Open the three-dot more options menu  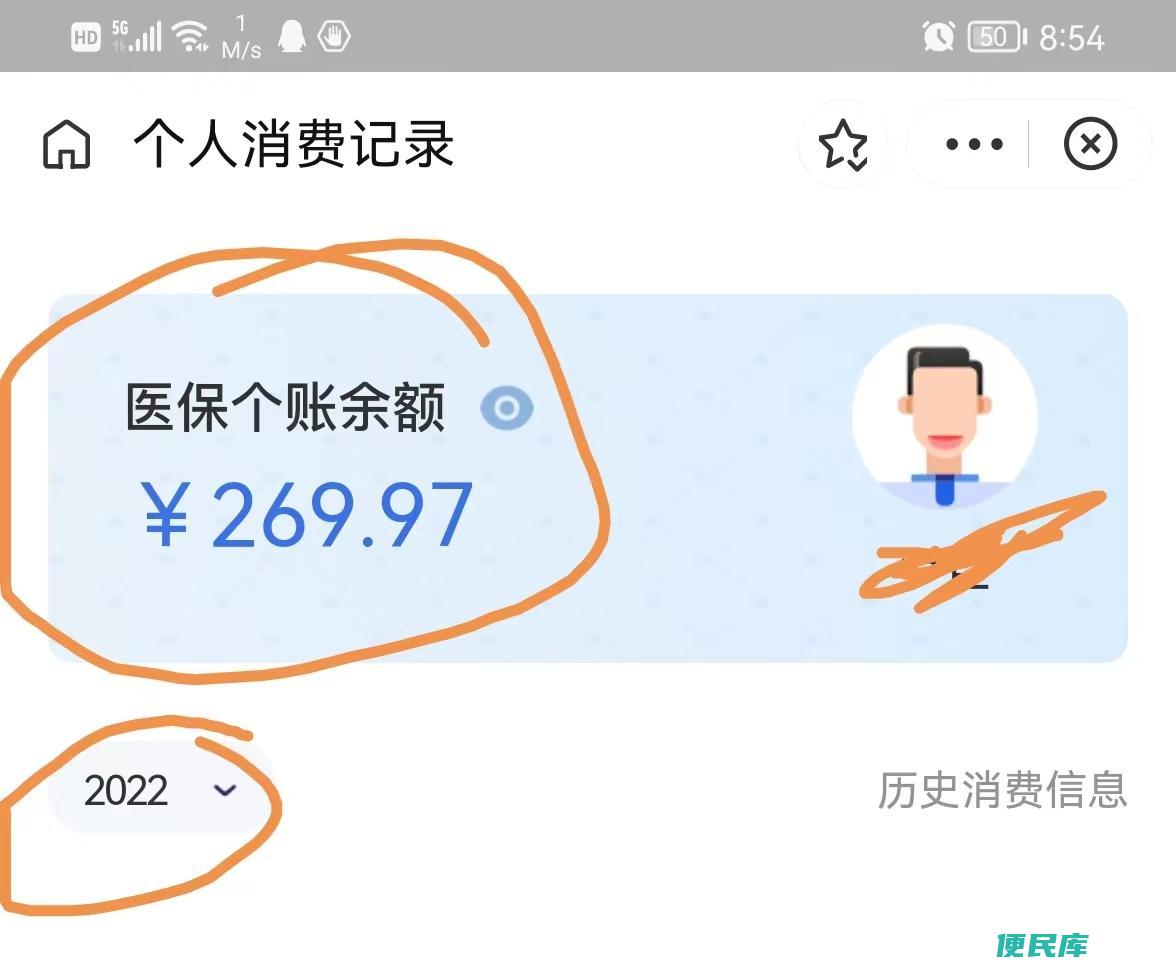tap(974, 144)
